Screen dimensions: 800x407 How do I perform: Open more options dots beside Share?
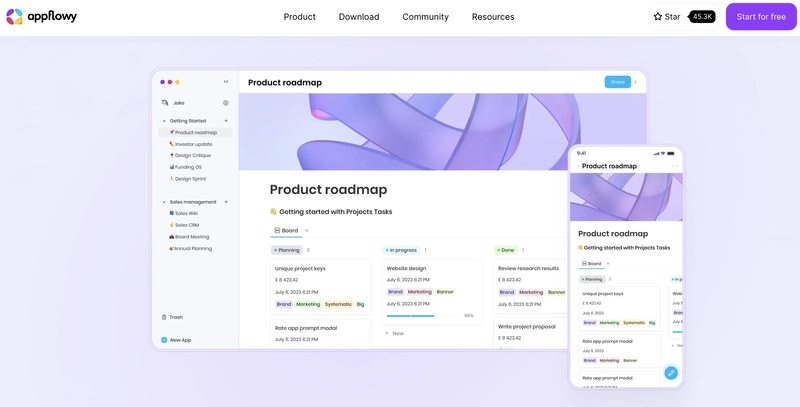pyautogui.click(x=635, y=82)
